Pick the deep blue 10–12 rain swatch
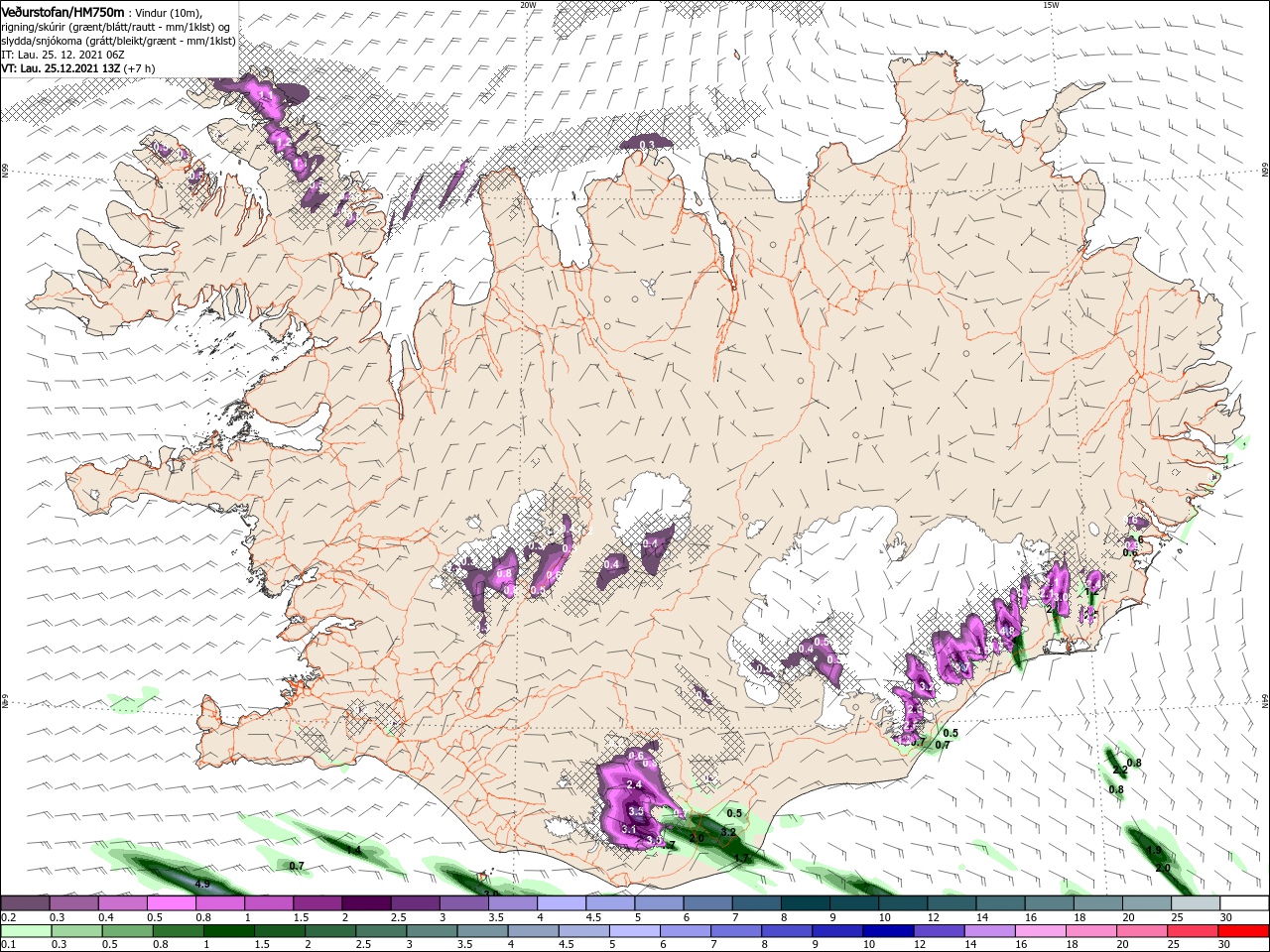 click(890, 931)
